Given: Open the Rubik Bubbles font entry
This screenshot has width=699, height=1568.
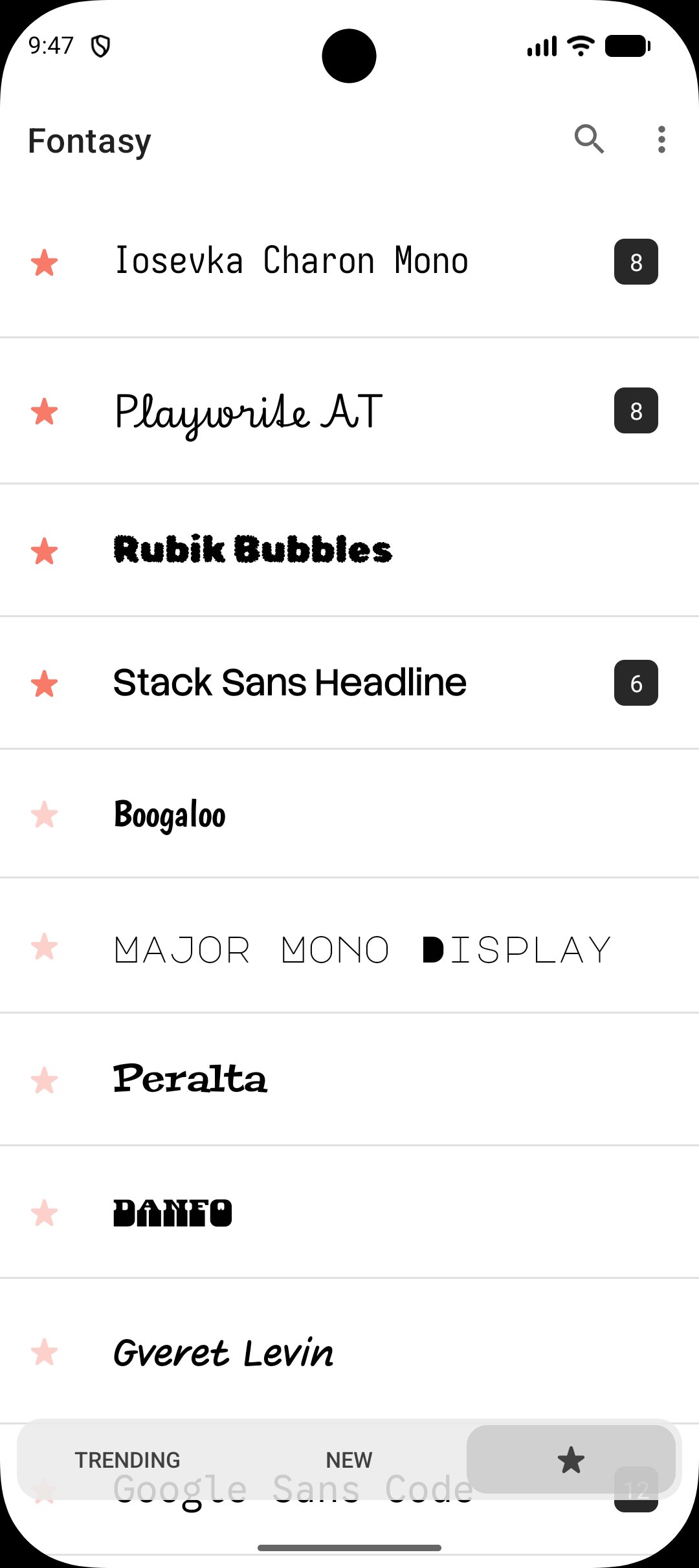Looking at the screenshot, I should (x=349, y=550).
